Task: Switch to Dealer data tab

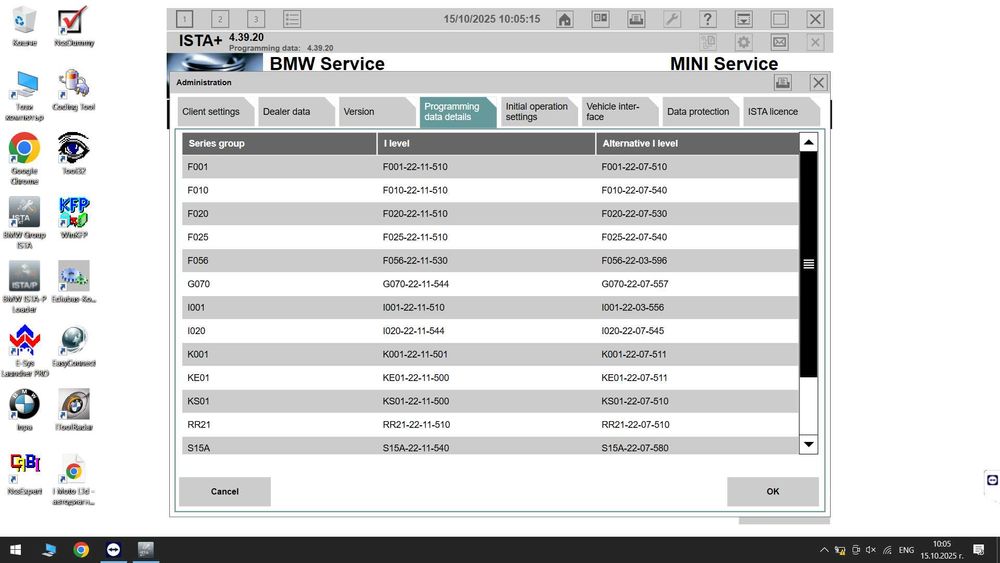Action: point(297,112)
